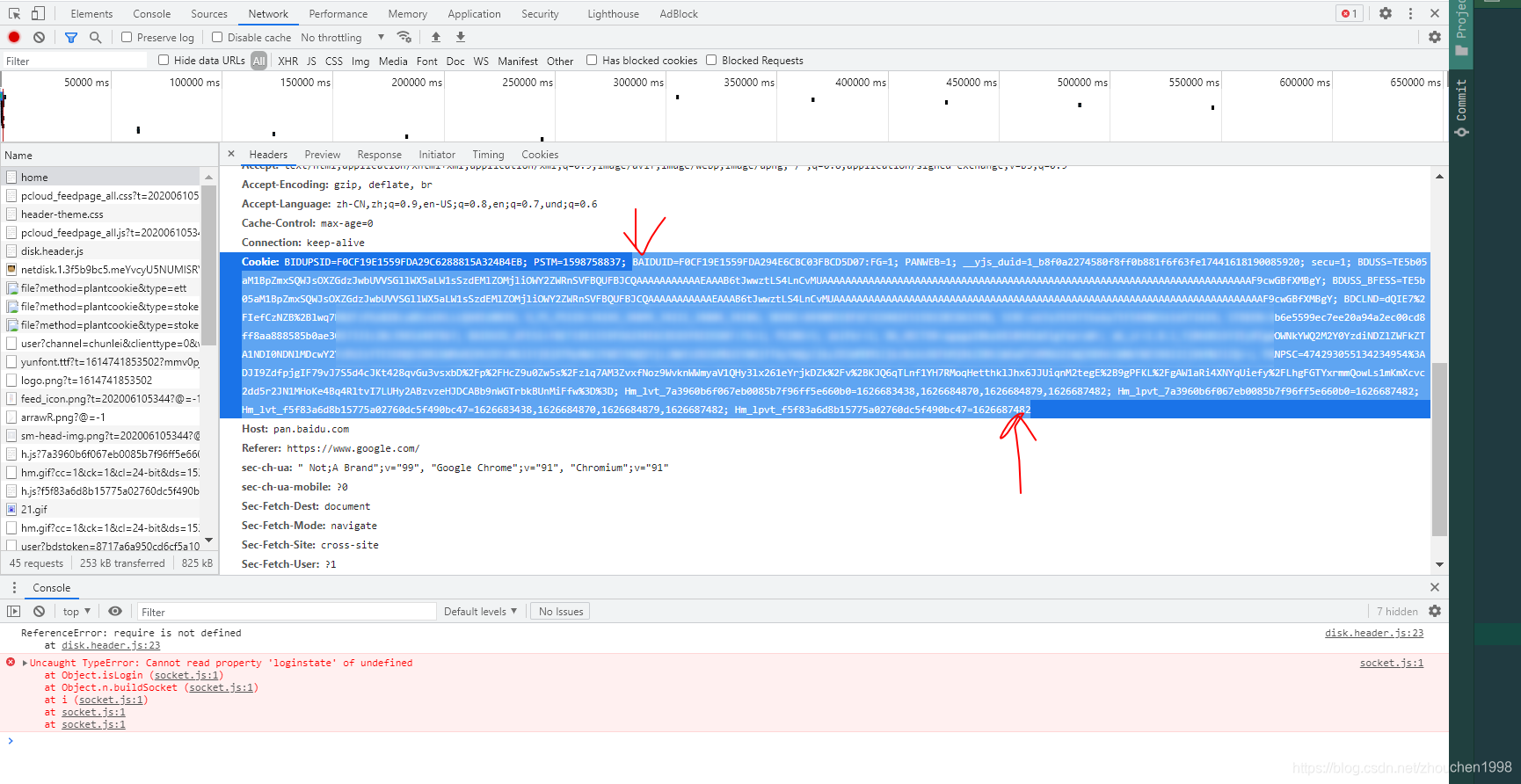Open the DevTools three-dot customize menu

(1410, 13)
